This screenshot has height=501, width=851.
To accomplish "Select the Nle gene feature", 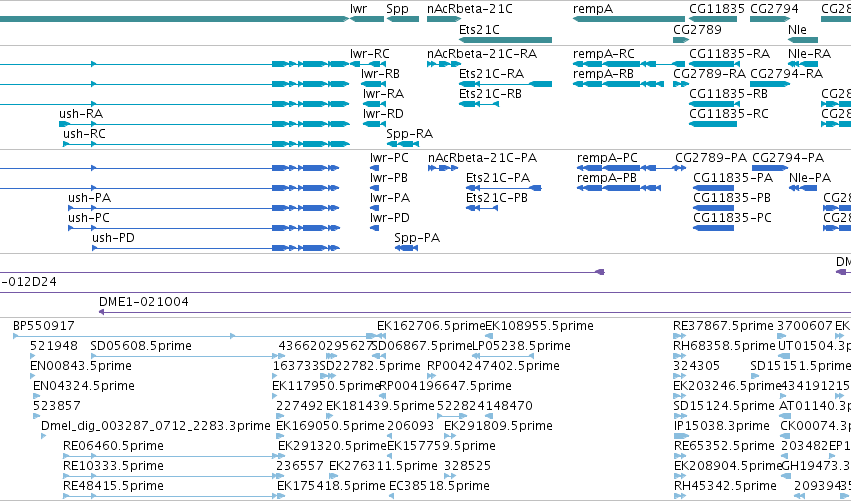I will coord(803,40).
